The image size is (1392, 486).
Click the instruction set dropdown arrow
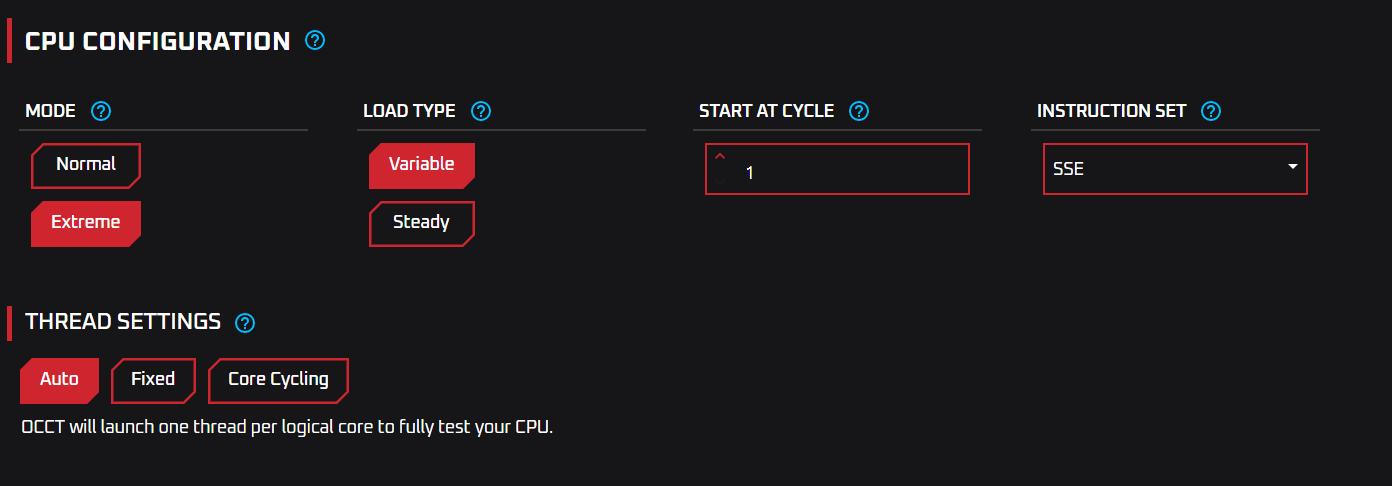tap(1293, 166)
